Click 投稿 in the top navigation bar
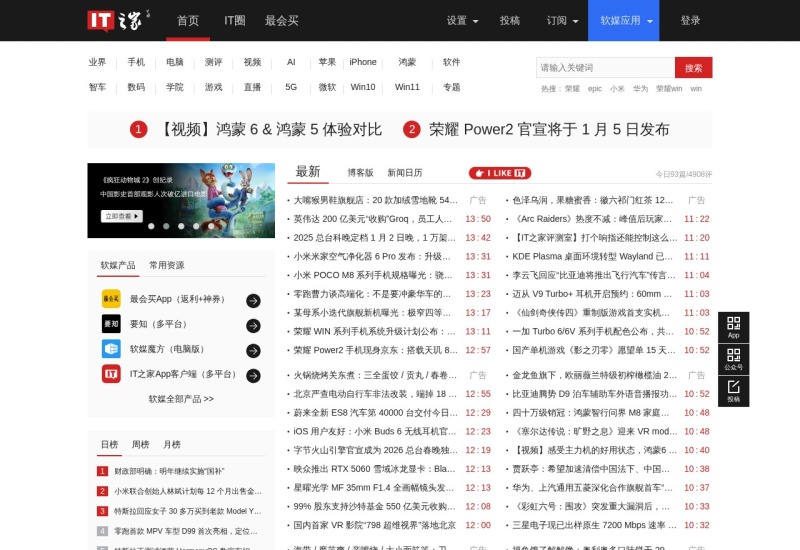The image size is (800, 550). click(510, 20)
